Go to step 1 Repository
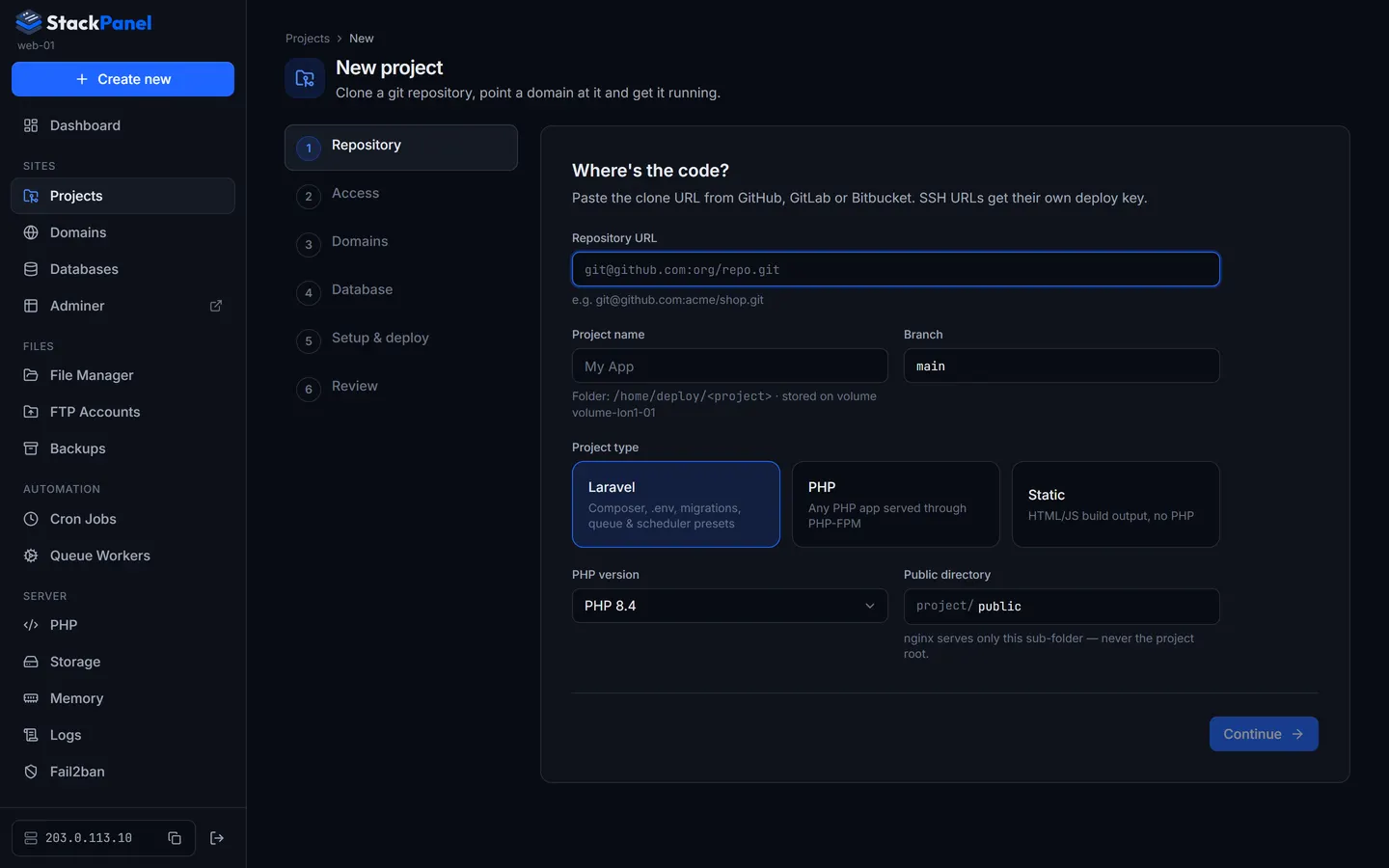1389x868 pixels. tap(401, 148)
